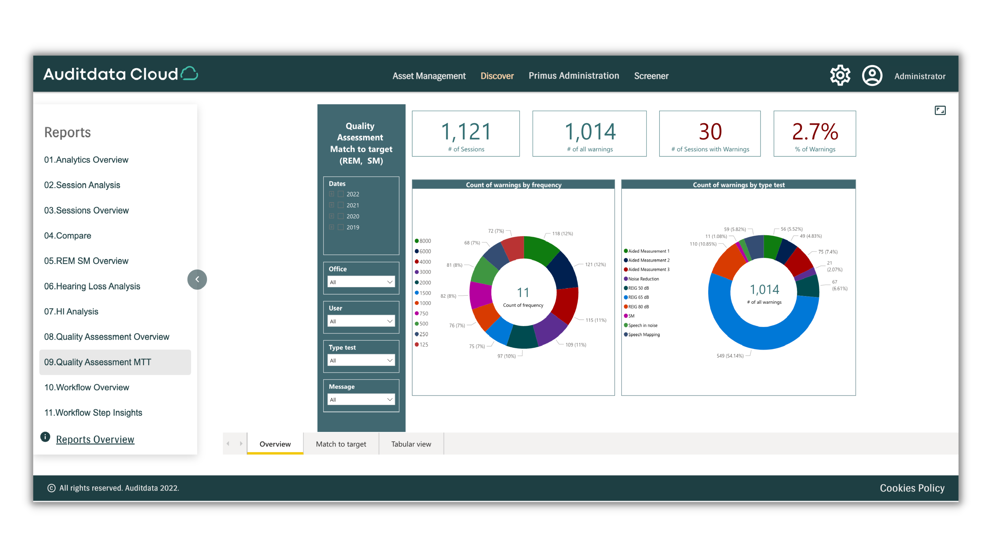
Task: Open the 04.Compare report
Action: pos(68,235)
